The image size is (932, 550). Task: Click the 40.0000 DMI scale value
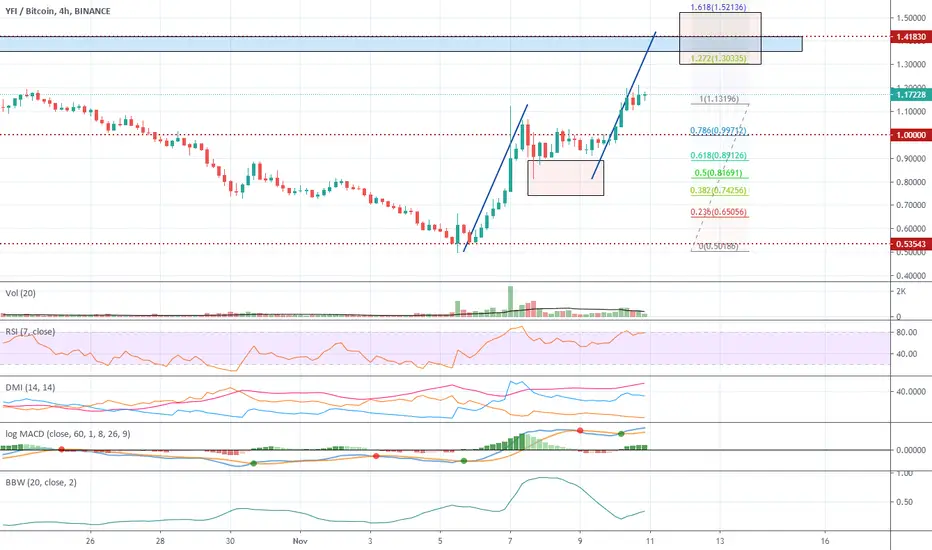pos(911,392)
